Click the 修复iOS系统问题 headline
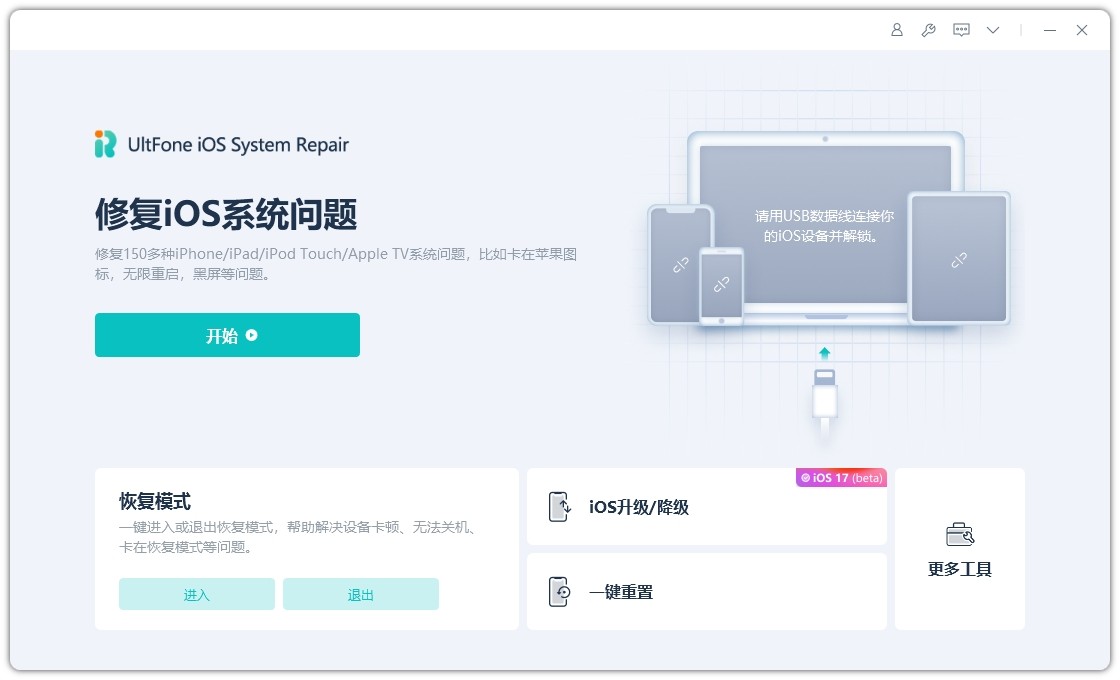 [226, 214]
